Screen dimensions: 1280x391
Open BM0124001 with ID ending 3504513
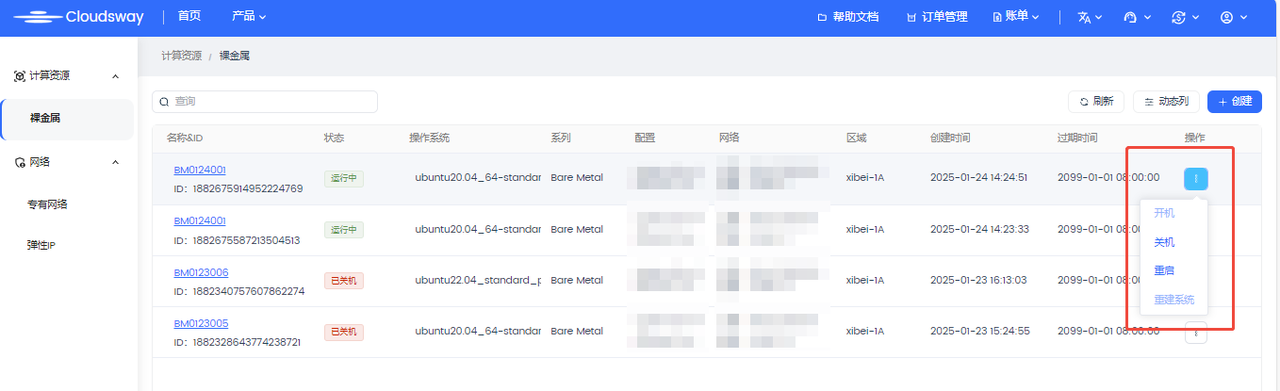[200, 220]
